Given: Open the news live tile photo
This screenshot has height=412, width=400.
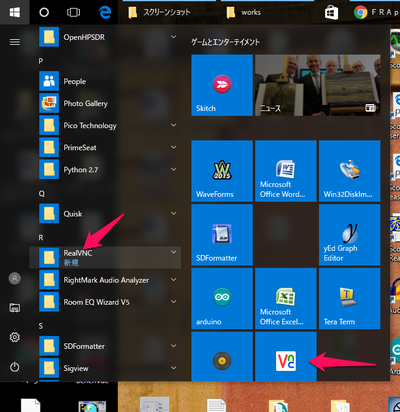Looking at the screenshot, I should pos(318,85).
